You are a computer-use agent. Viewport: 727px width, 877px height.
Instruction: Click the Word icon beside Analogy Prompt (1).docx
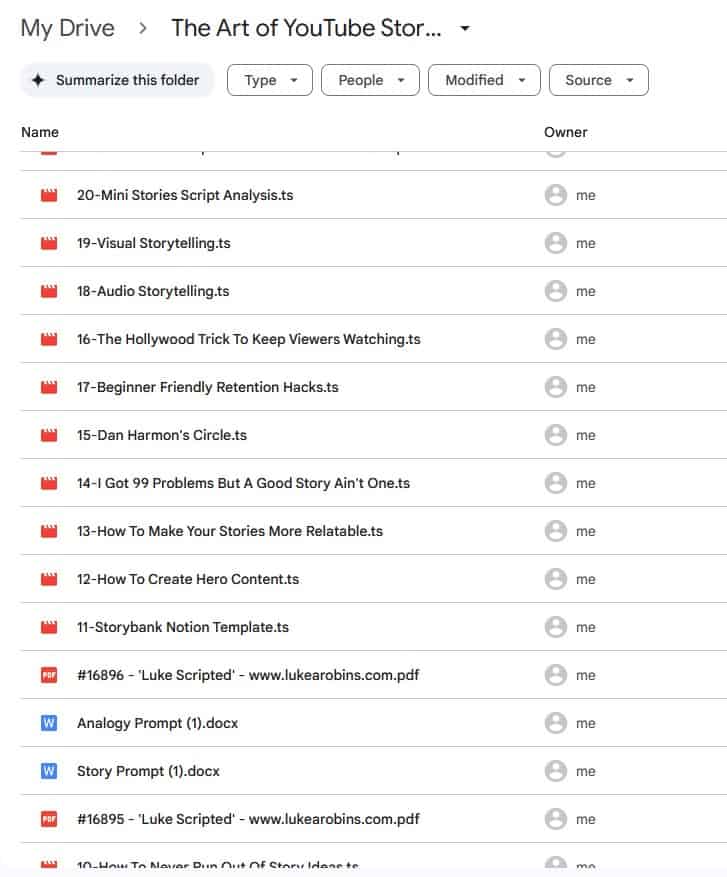pos(49,724)
